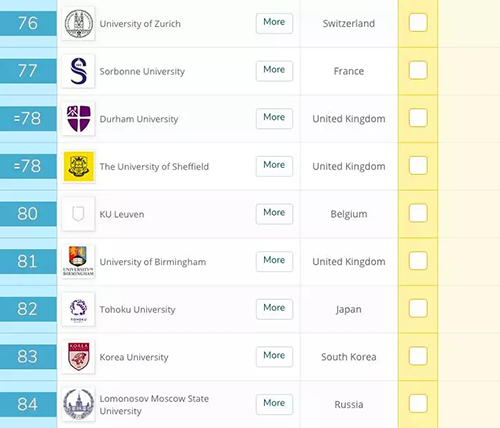
Task: Open the Sorbonne University logo icon
Action: 78,71
